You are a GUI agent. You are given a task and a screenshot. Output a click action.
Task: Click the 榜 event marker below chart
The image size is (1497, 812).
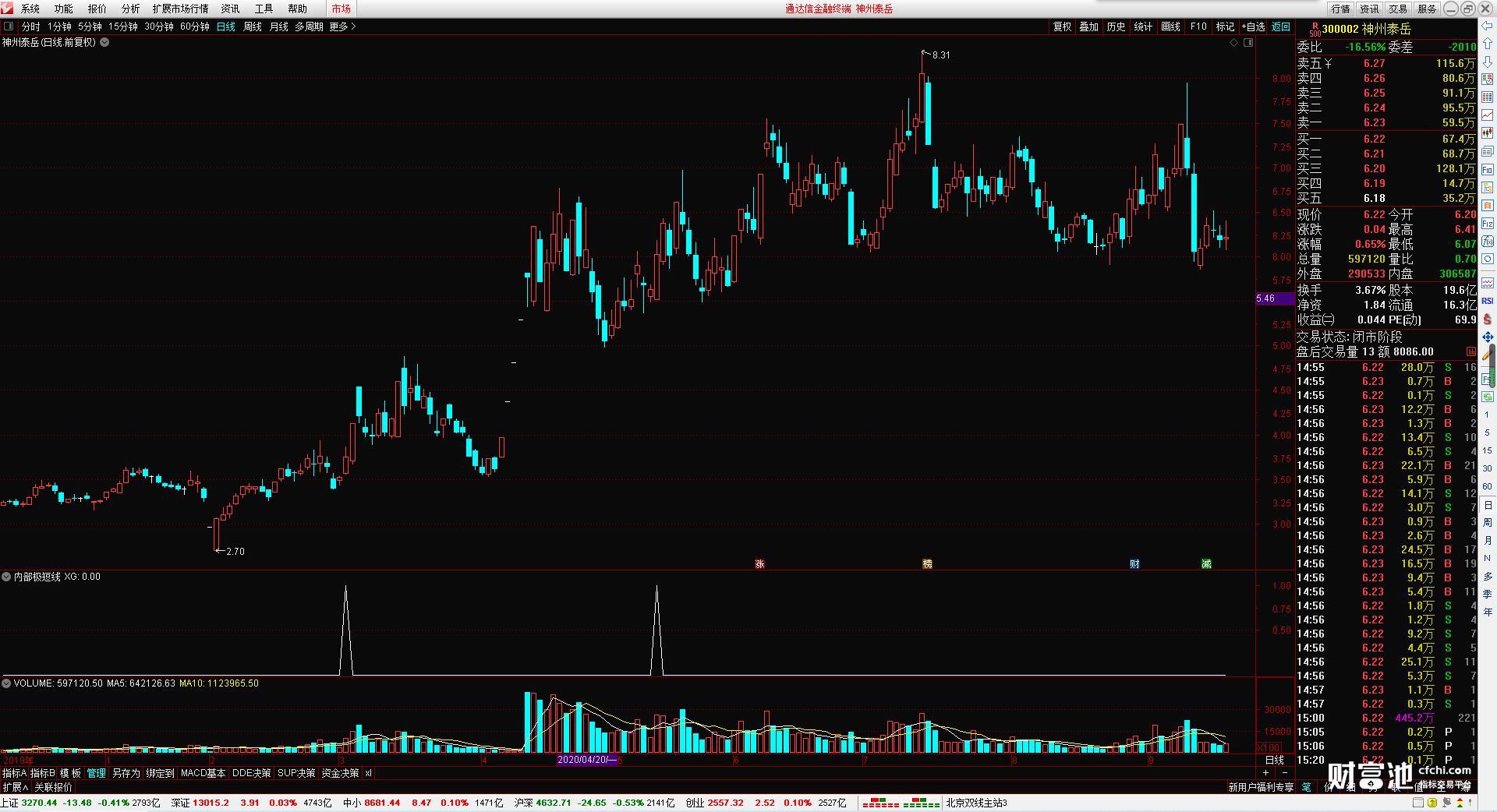point(927,564)
